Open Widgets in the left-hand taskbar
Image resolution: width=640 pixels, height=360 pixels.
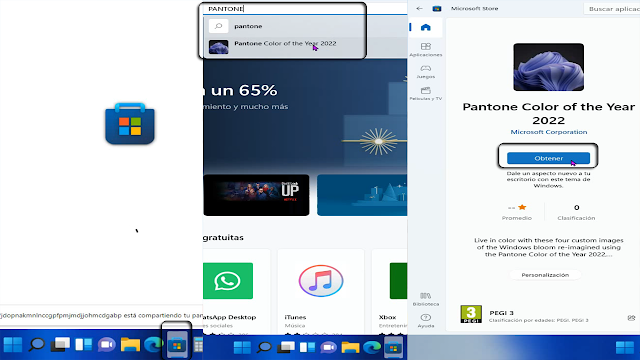tap(83, 345)
